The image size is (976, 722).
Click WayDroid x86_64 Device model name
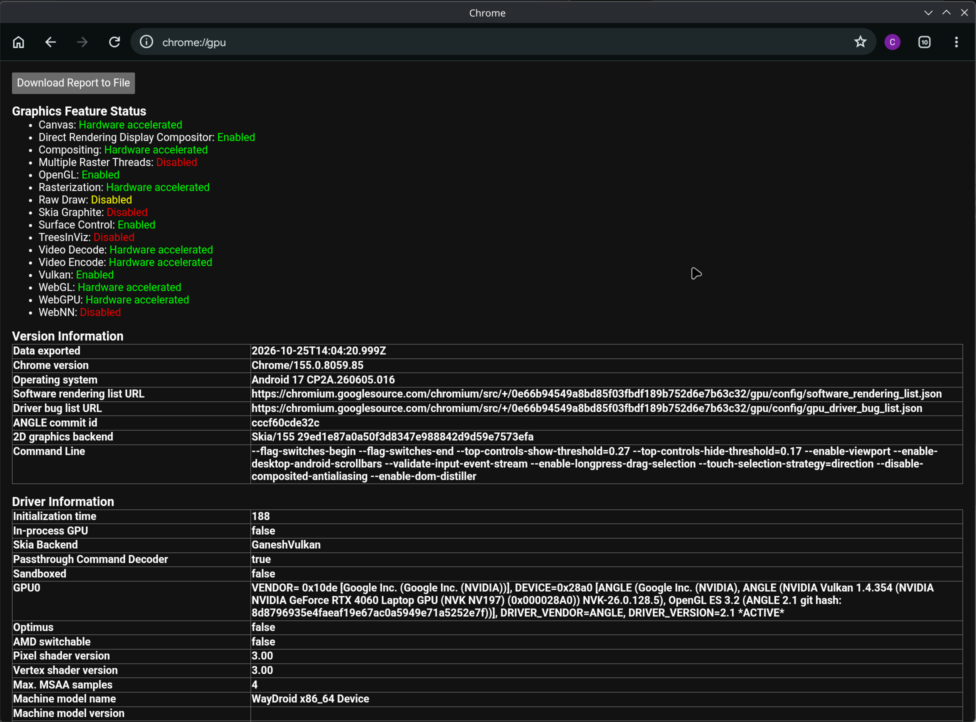point(310,699)
